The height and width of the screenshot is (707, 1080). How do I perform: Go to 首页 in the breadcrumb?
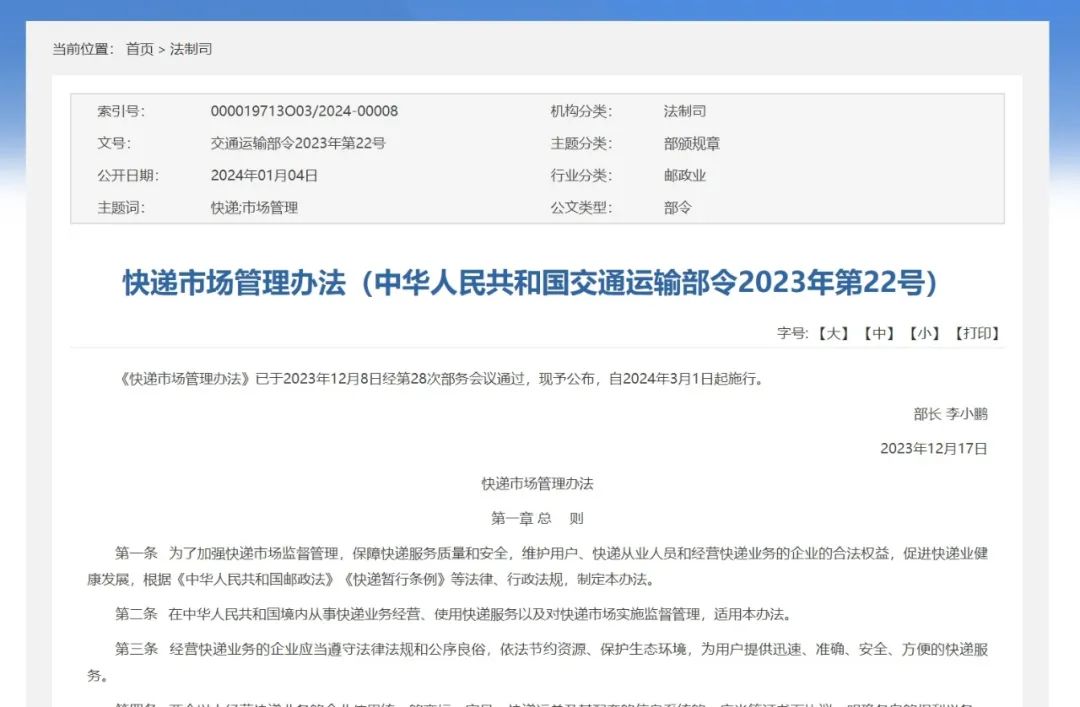coord(139,49)
